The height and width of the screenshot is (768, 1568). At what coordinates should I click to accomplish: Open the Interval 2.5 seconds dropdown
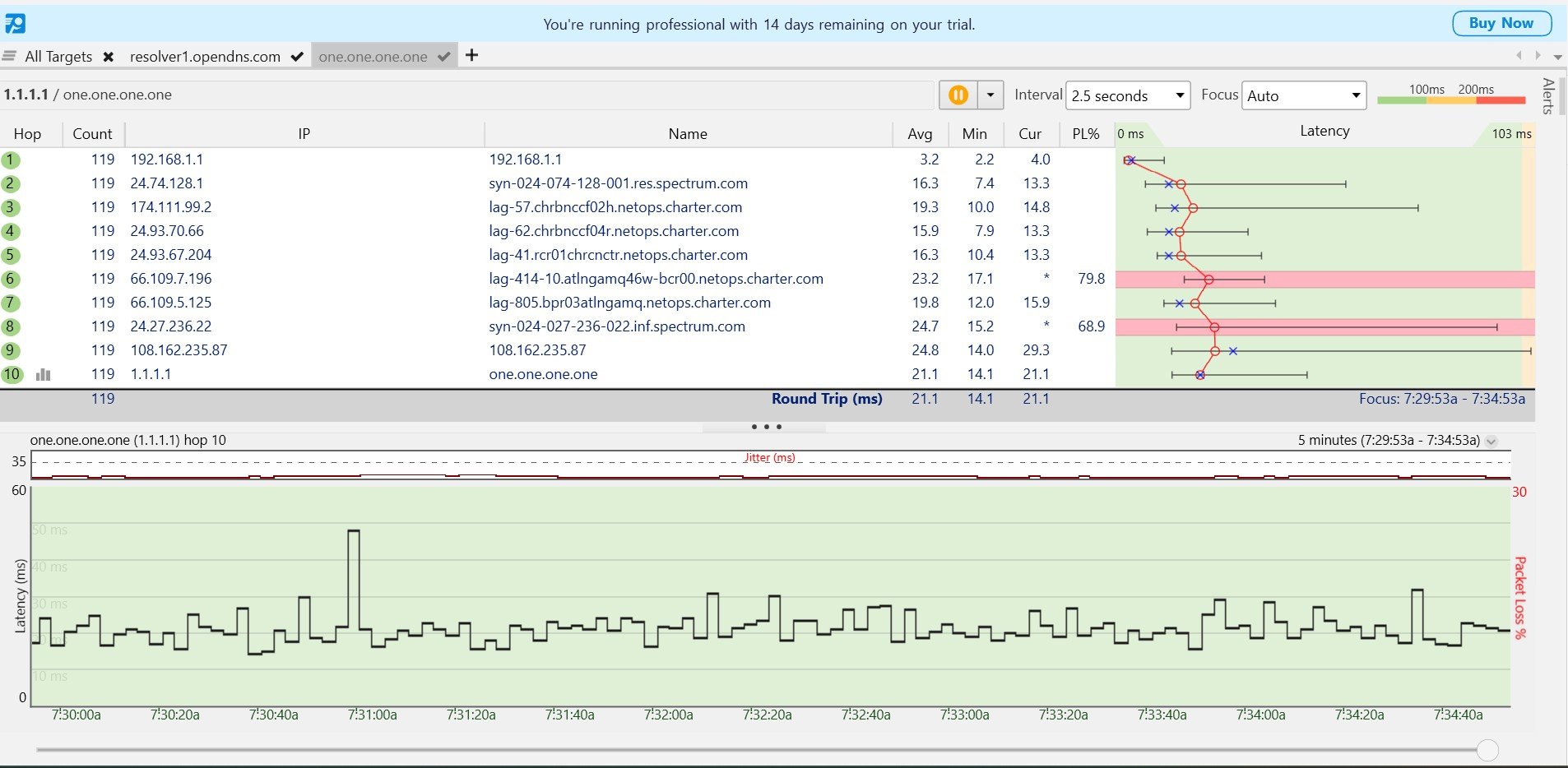tap(1128, 95)
